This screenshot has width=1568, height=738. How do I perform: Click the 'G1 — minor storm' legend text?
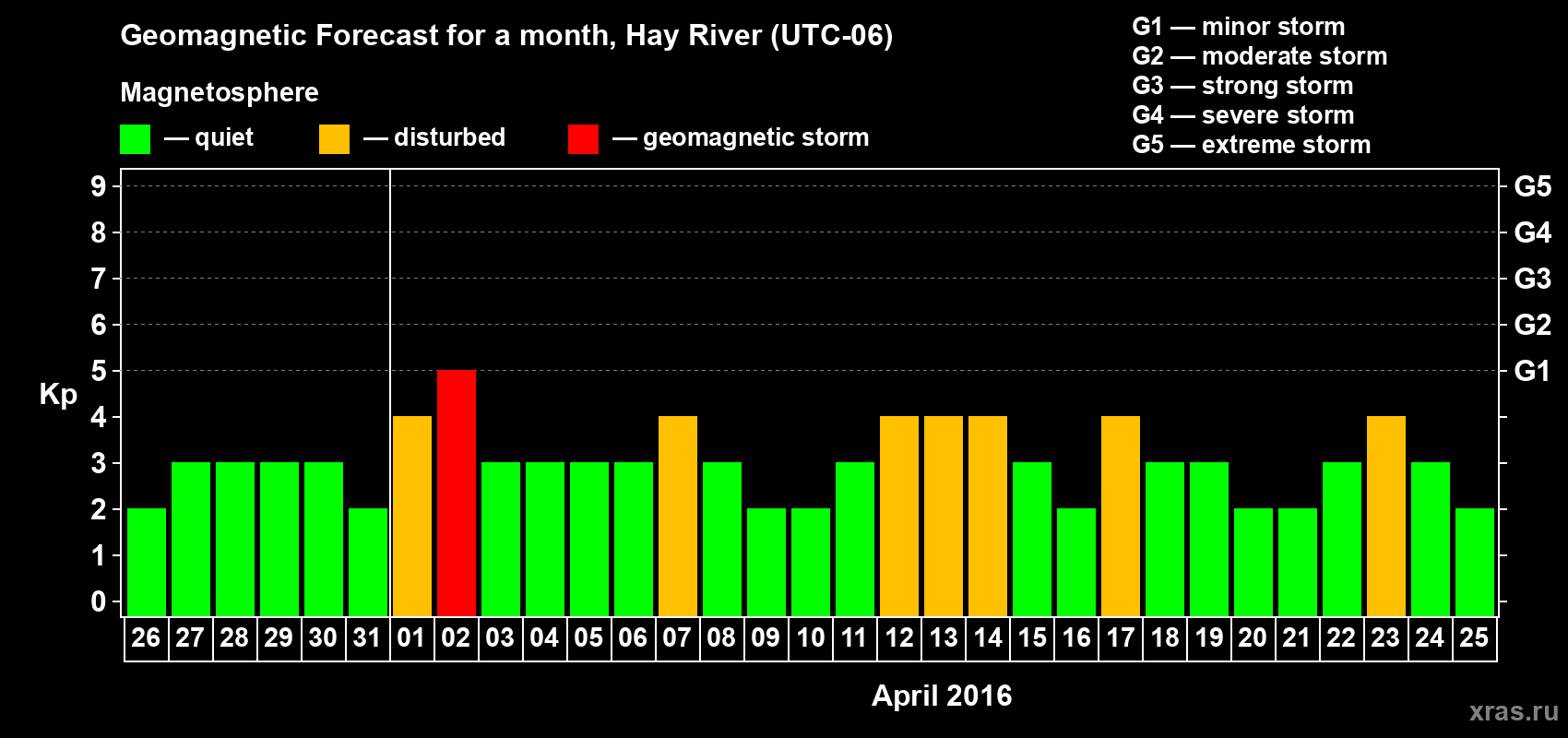[1239, 27]
